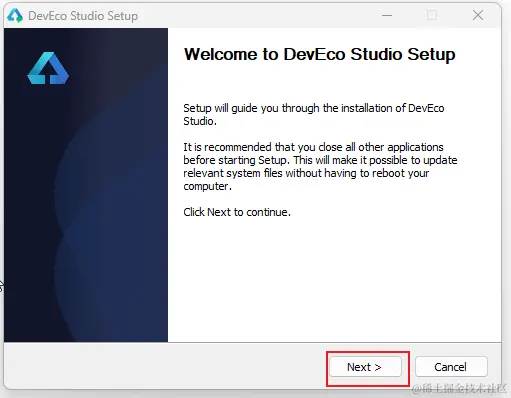
Task: Click the DevEco Studio icon in title bar
Action: pyautogui.click(x=15, y=16)
